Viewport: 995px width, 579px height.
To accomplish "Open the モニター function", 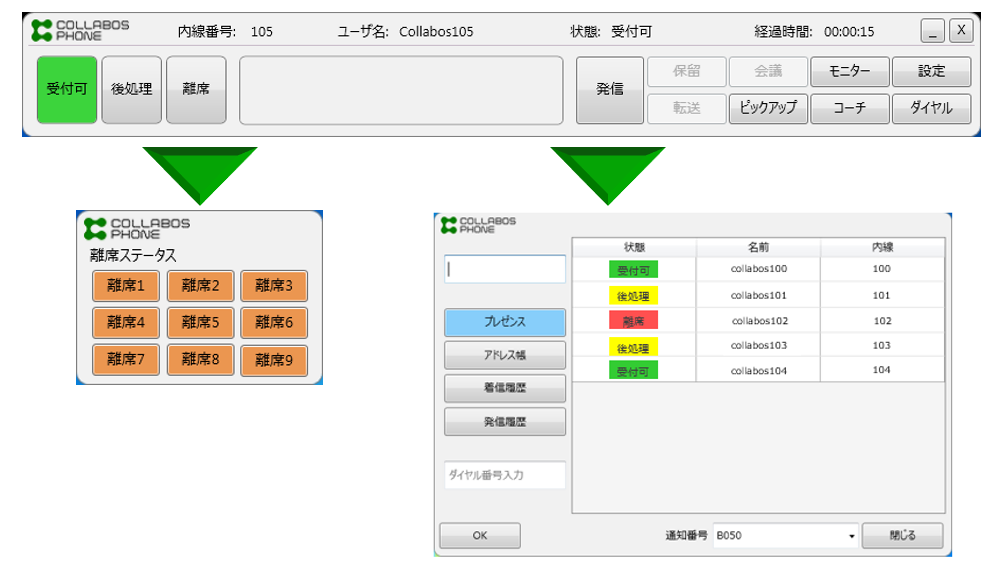I will (849, 72).
